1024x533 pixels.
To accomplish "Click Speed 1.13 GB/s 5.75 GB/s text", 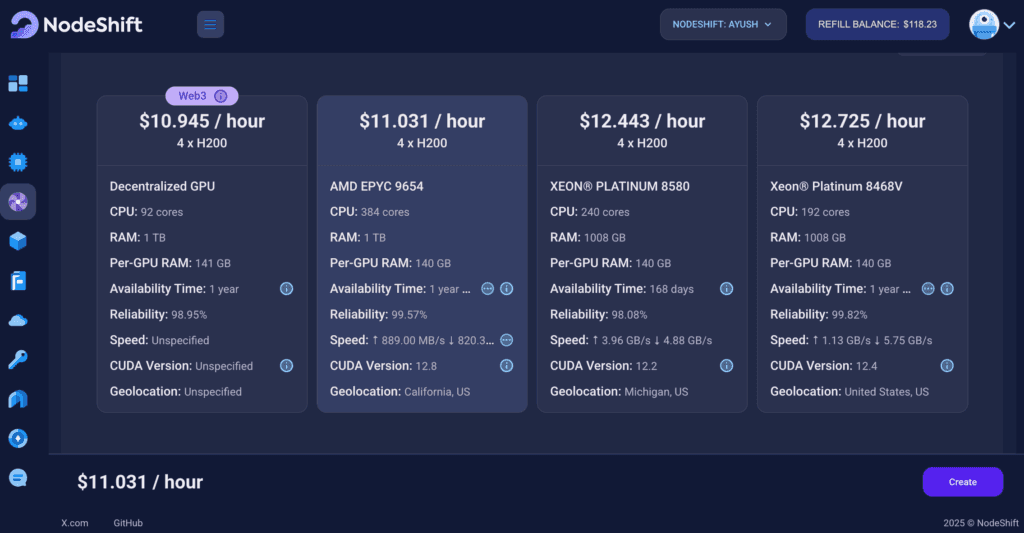I will point(851,340).
